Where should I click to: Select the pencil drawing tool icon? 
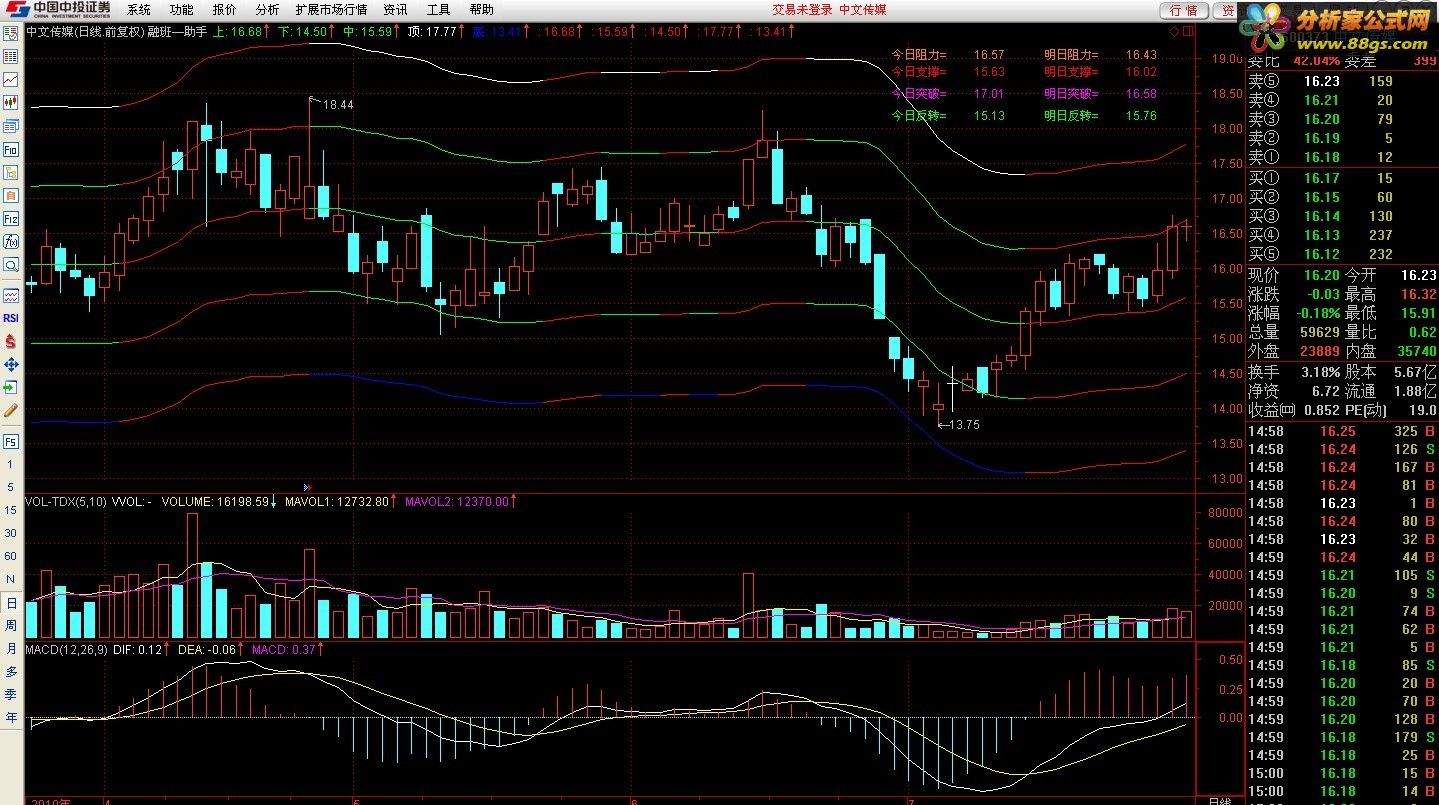(11, 410)
